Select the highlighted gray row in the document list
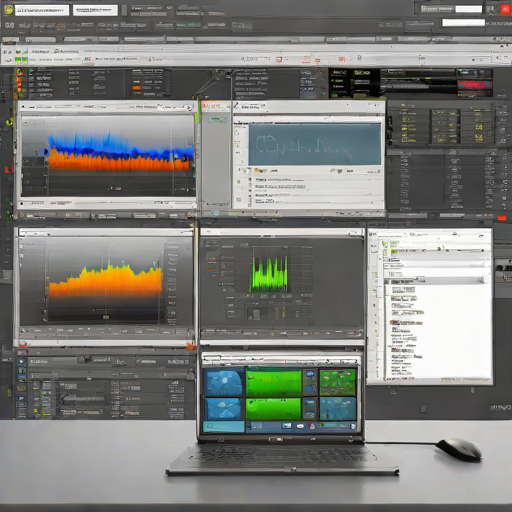Screen dimensions: 512x512 click(434, 281)
